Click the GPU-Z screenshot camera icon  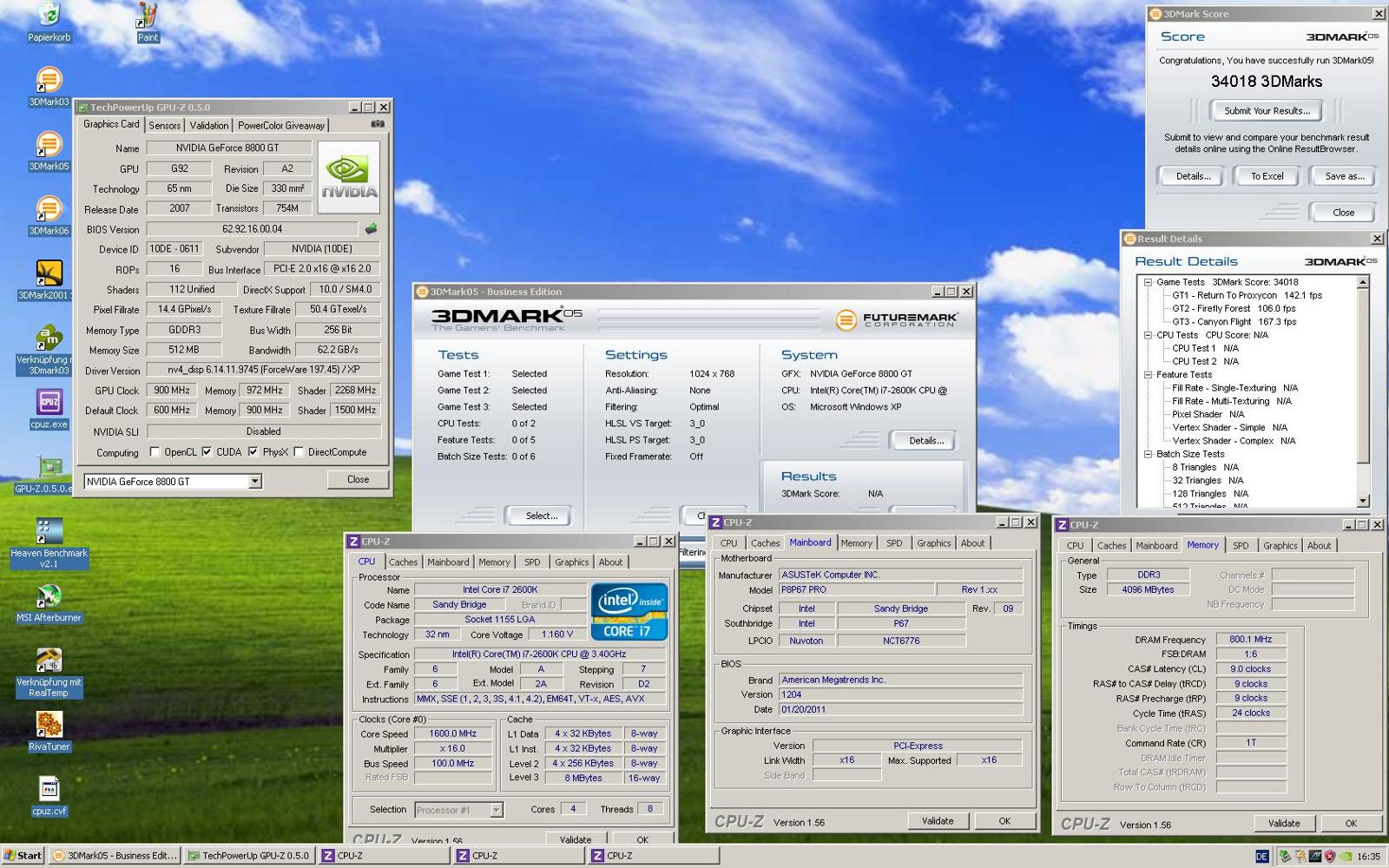tap(378, 124)
